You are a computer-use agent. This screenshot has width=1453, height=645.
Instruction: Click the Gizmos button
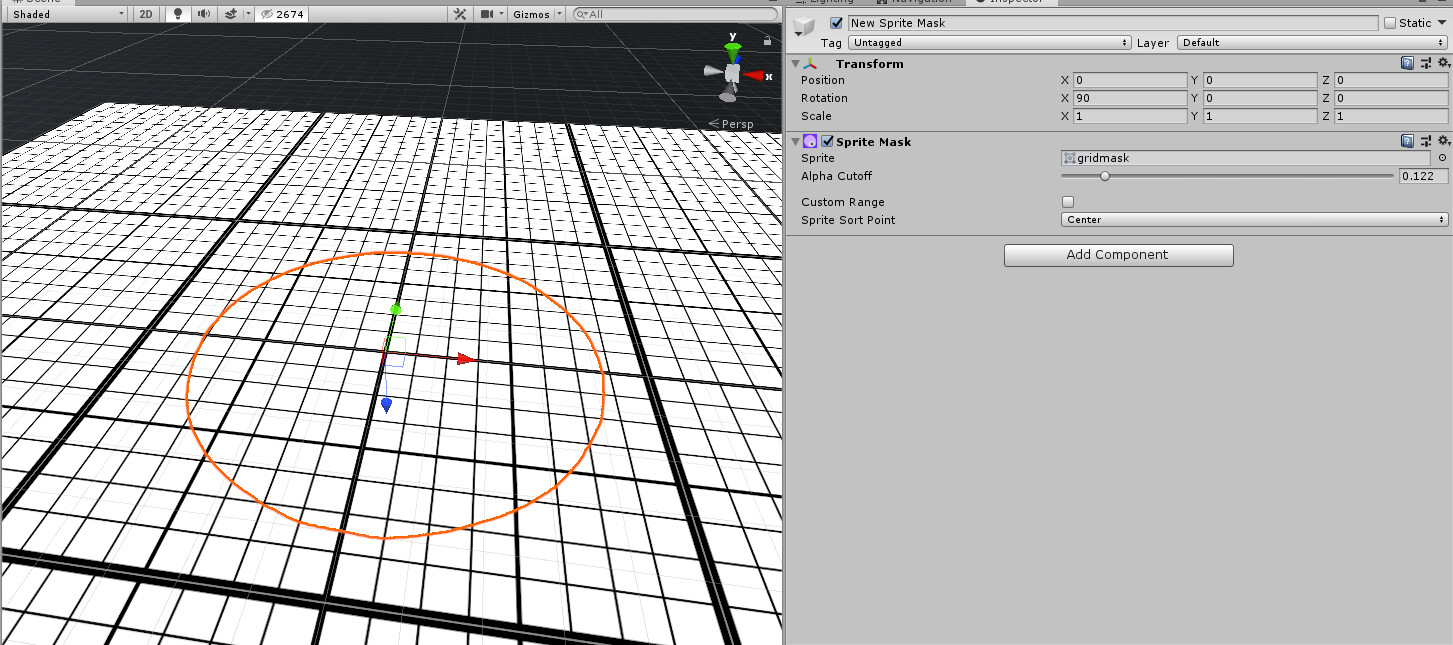click(529, 14)
